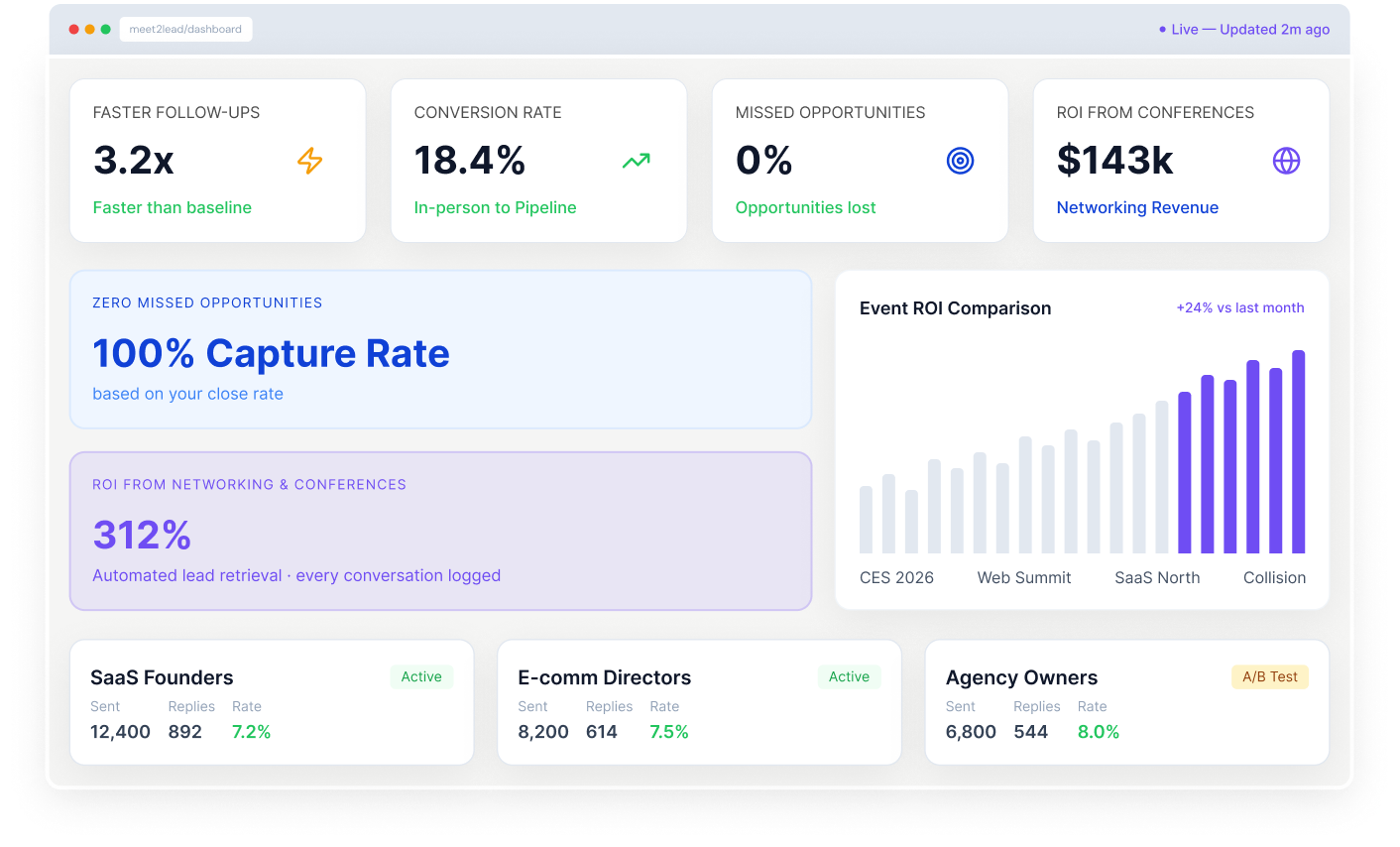Click the CES 2026 axis label

click(896, 577)
